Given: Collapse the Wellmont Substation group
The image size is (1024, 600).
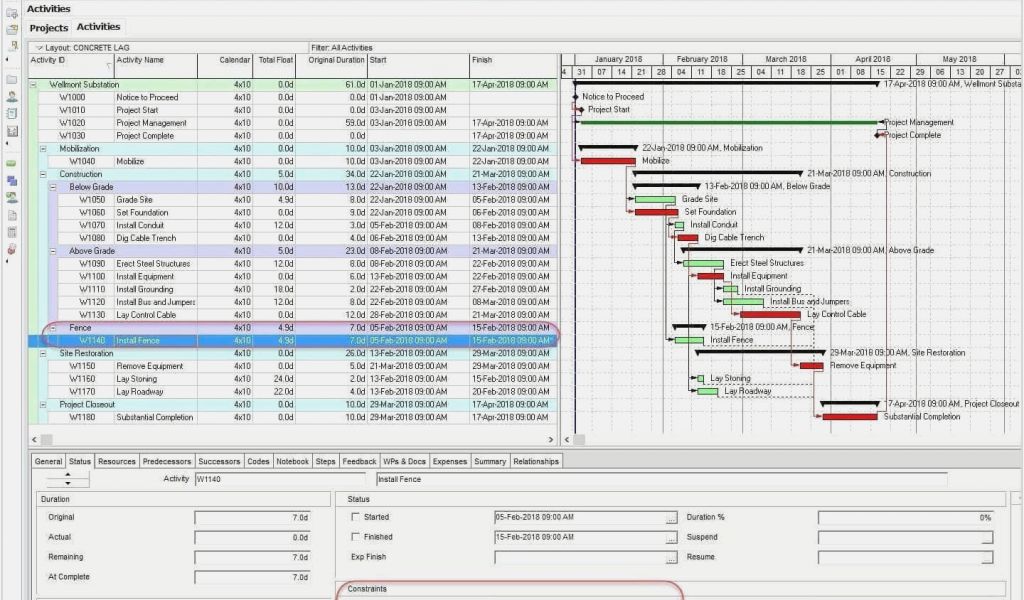Looking at the screenshot, I should [x=34, y=85].
